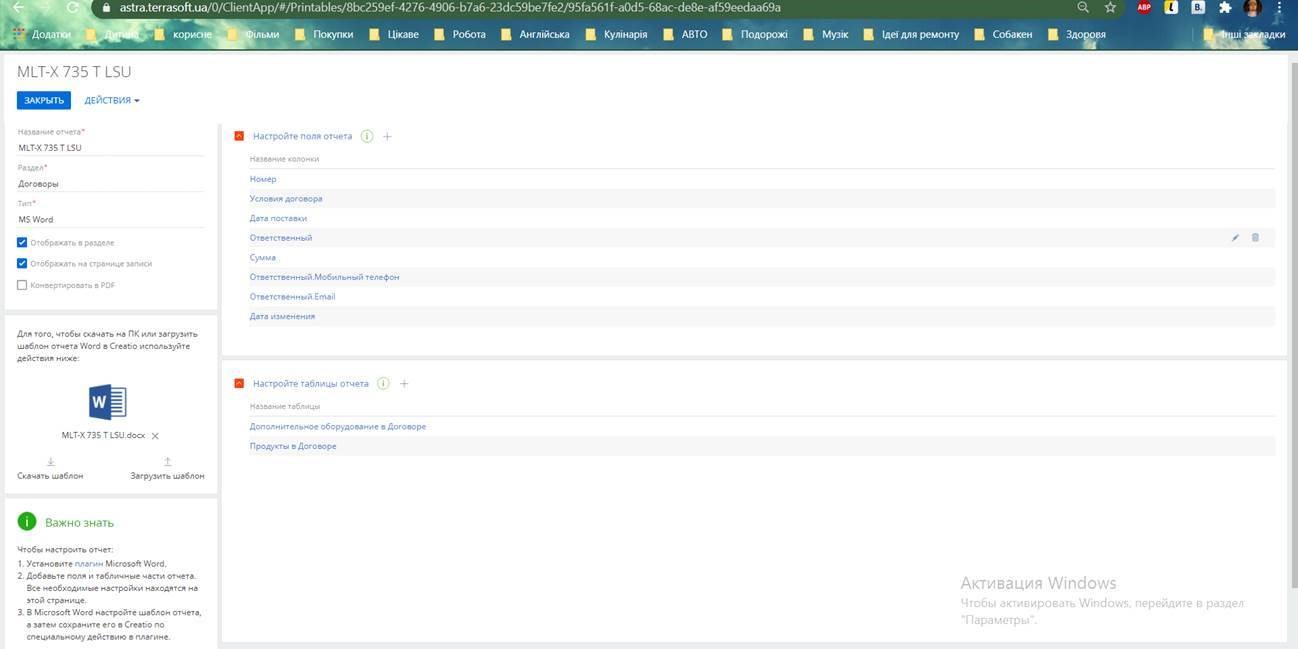Click the trash delete icon on Ответственный row

[1255, 238]
